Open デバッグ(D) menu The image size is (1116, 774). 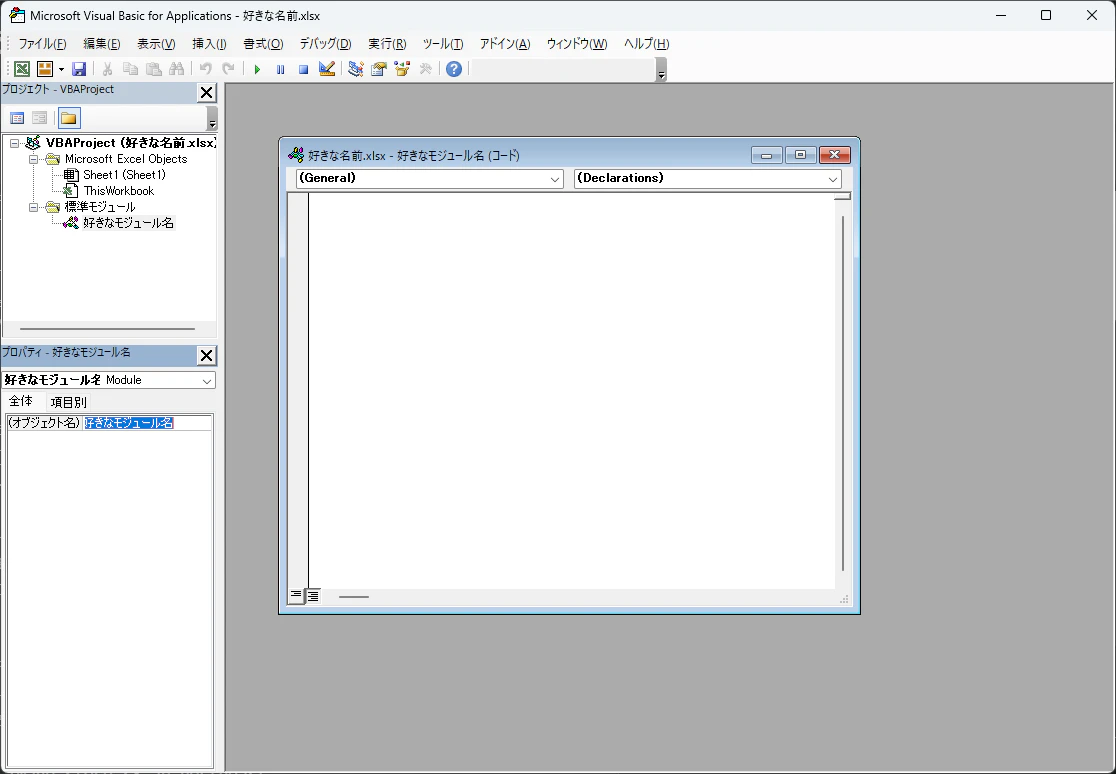click(x=325, y=43)
